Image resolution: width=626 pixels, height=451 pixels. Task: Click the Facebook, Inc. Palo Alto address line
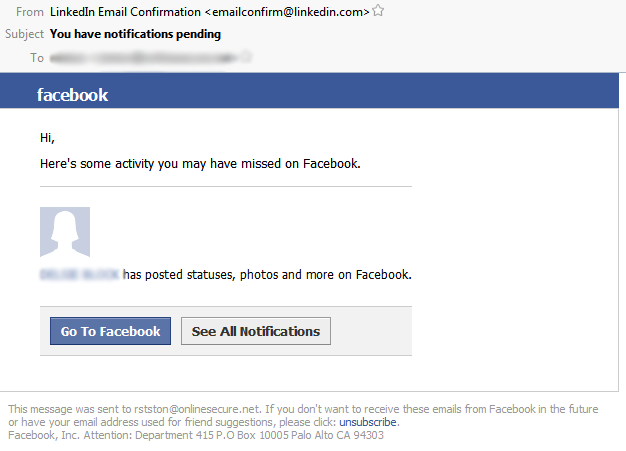pyautogui.click(x=196, y=435)
